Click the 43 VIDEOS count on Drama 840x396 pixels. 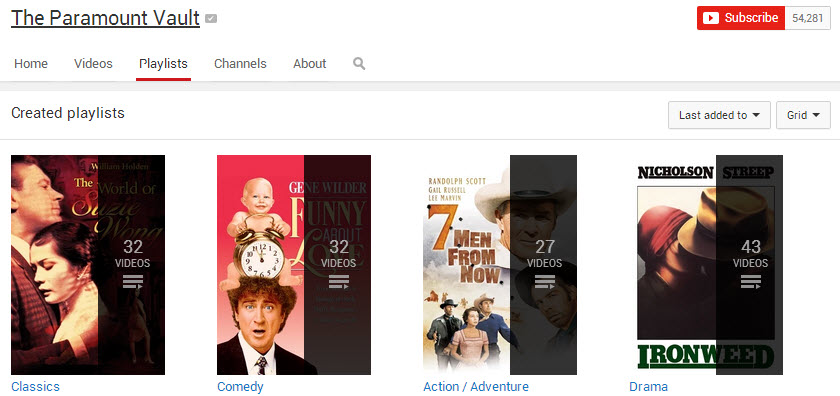pos(751,254)
